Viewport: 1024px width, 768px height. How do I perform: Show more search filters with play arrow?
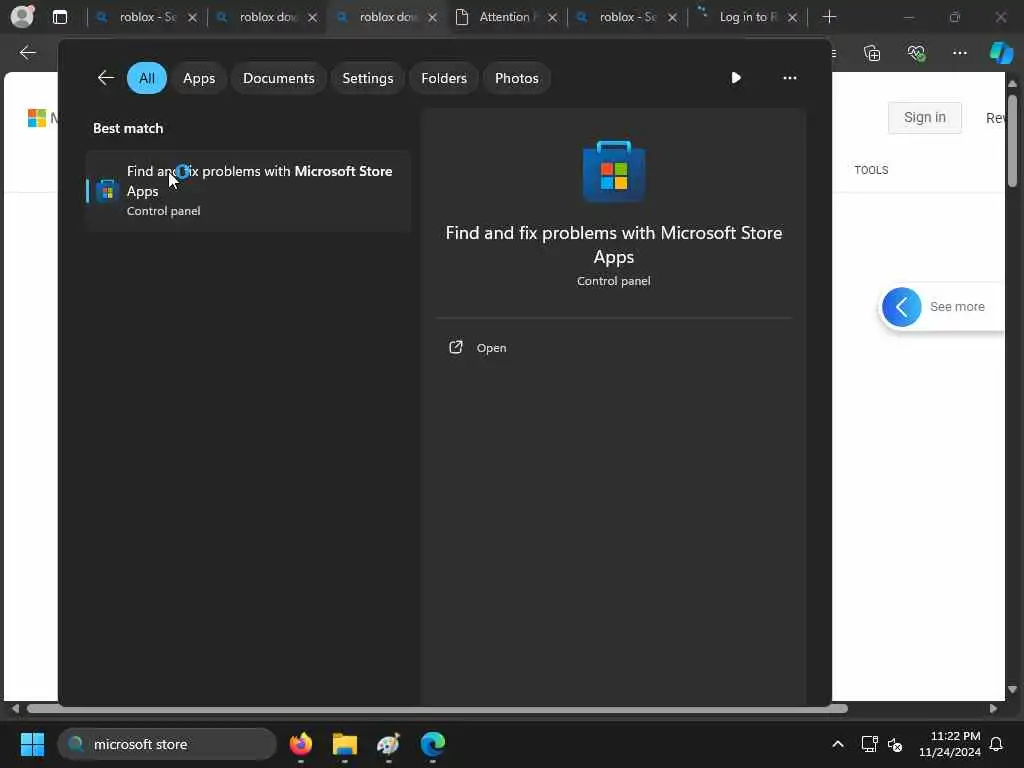736,78
